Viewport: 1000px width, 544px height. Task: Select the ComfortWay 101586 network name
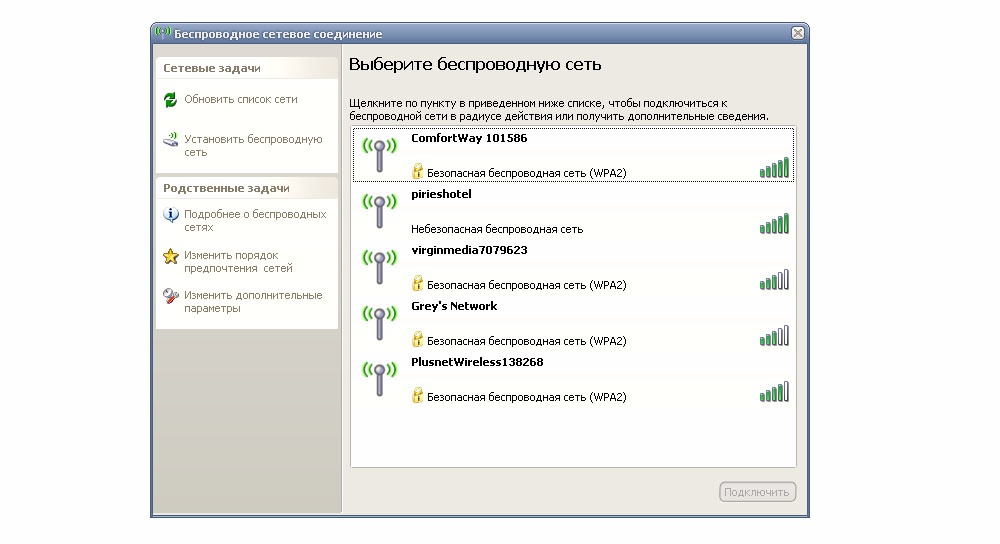click(469, 138)
